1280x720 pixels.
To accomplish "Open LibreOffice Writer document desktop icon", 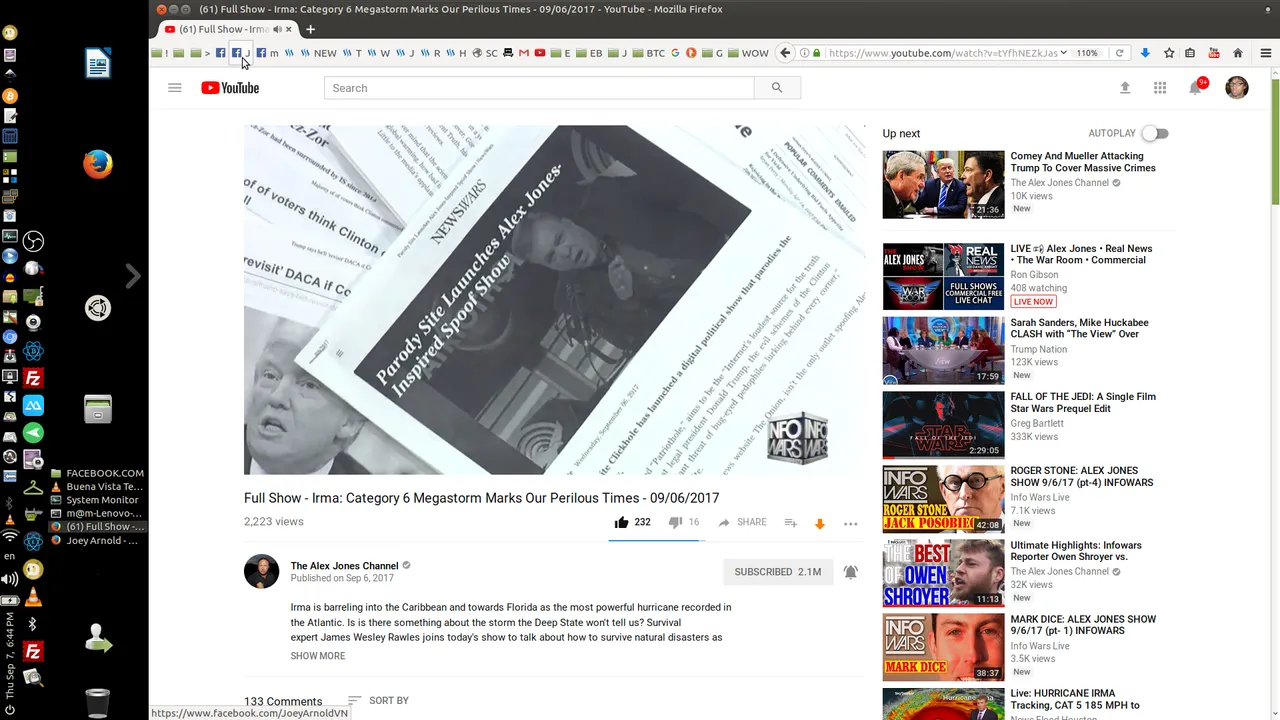I will click(x=98, y=63).
